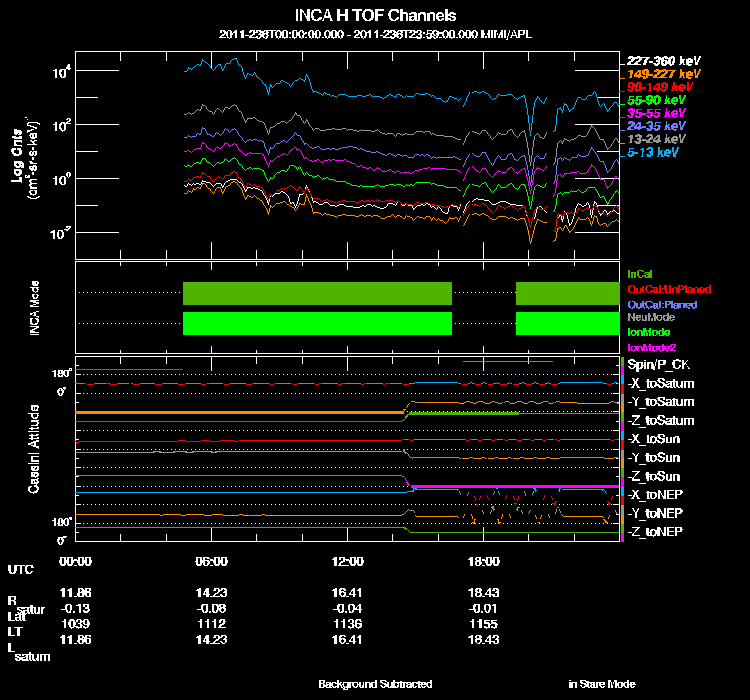Click the InCal mode legend label
750x700 pixels.
point(640,274)
